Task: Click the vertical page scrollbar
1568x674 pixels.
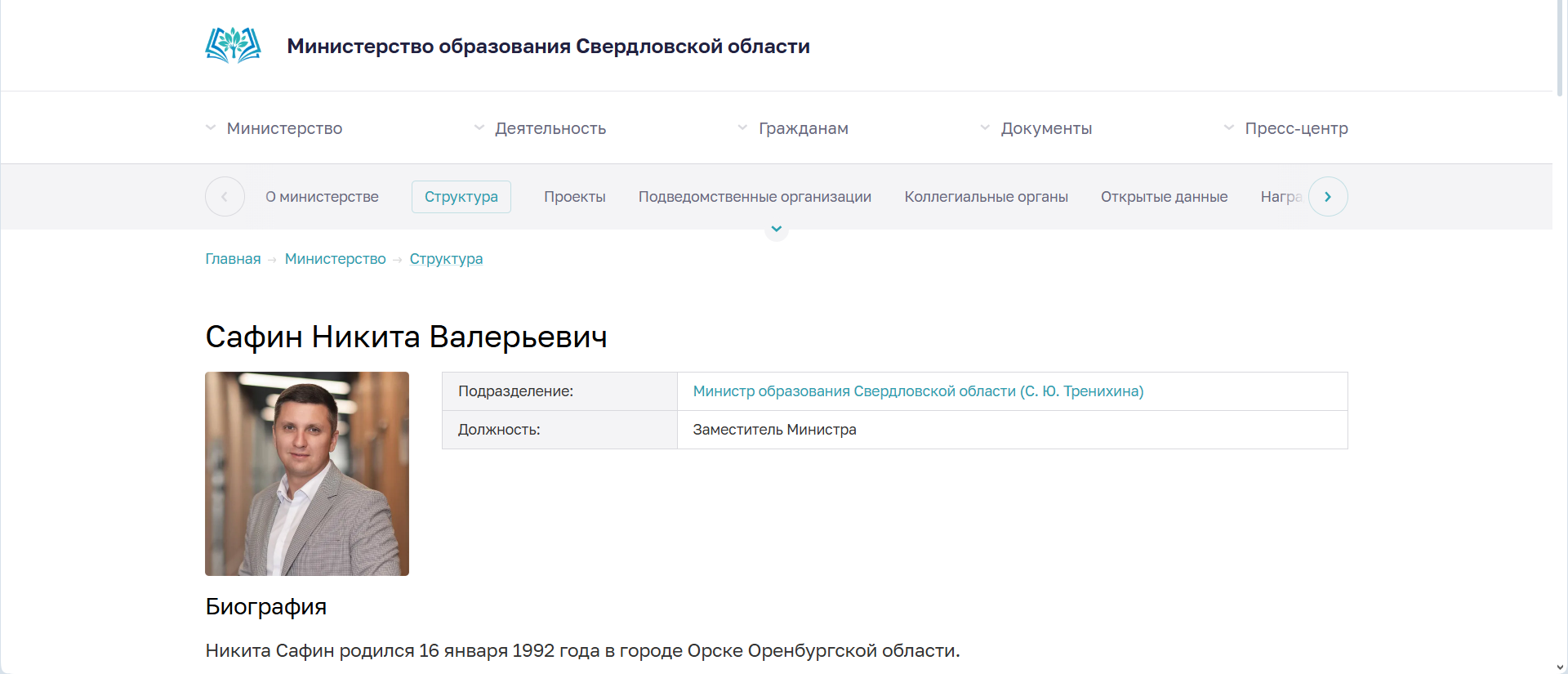Action: (1560, 49)
